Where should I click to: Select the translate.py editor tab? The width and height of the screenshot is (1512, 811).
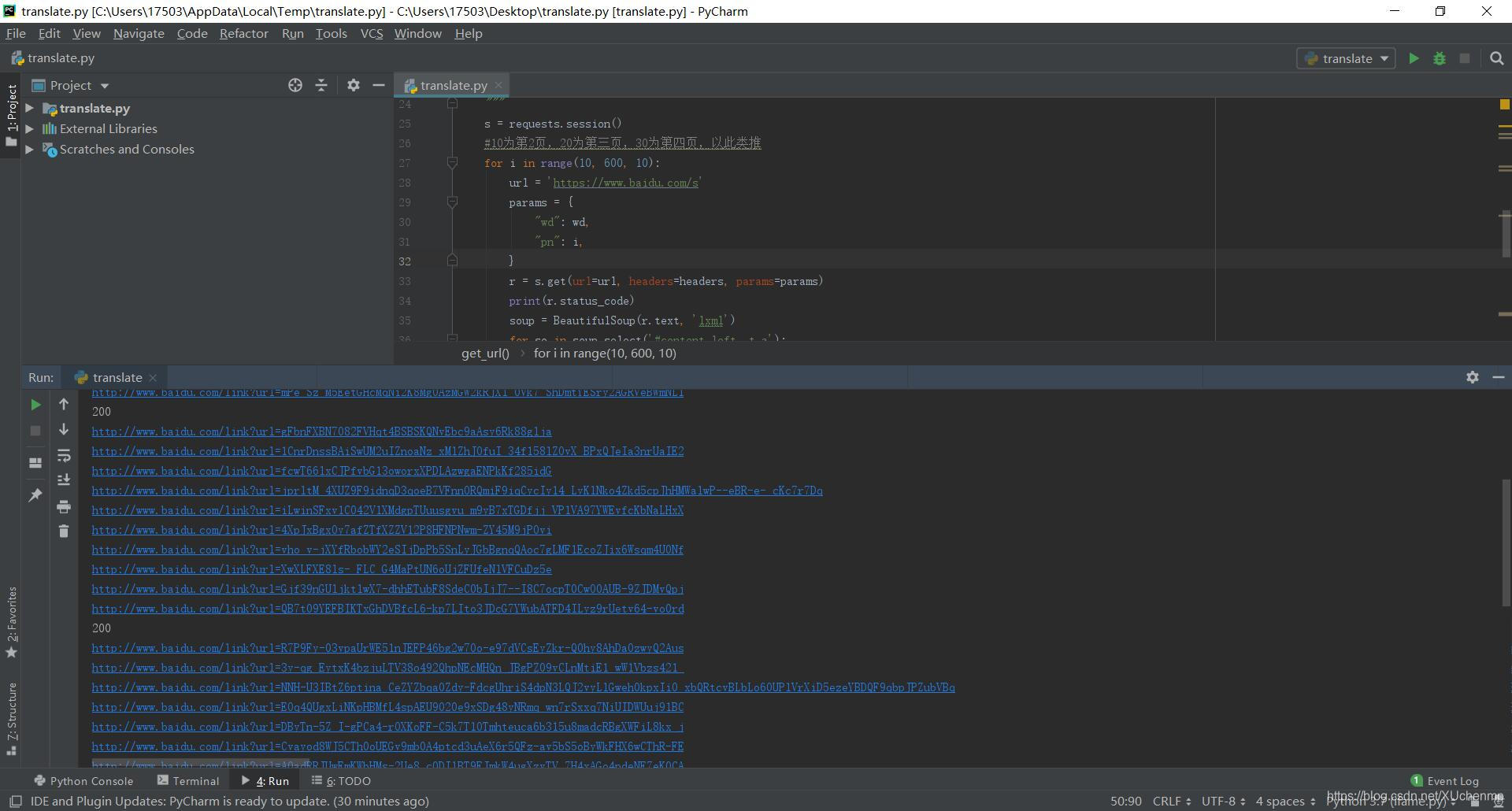(454, 85)
